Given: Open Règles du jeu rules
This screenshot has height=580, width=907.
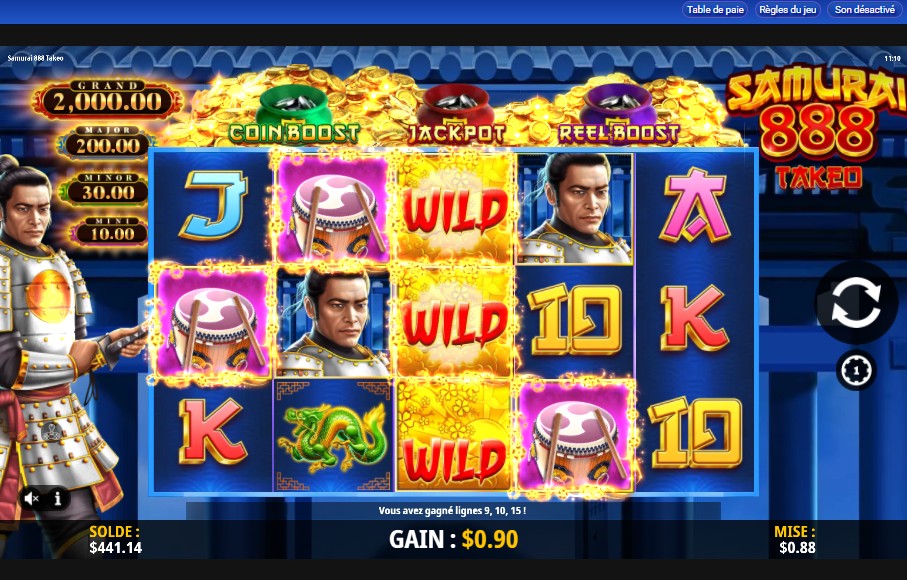Looking at the screenshot, I should 787,10.
